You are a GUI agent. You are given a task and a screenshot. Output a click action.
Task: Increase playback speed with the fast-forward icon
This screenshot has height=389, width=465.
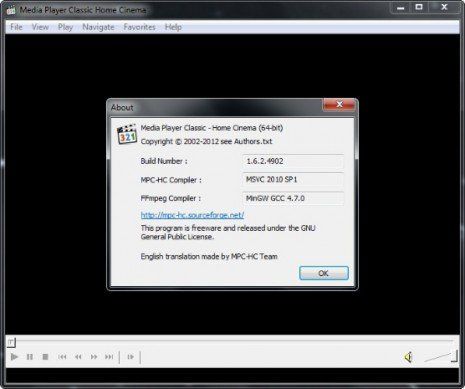click(x=94, y=357)
